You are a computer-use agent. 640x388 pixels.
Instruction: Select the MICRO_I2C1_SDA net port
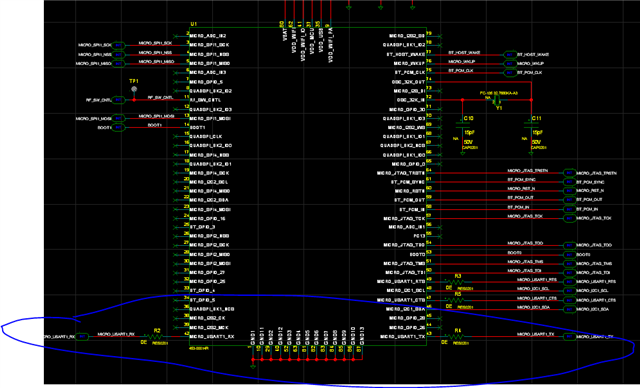[x=569, y=309]
